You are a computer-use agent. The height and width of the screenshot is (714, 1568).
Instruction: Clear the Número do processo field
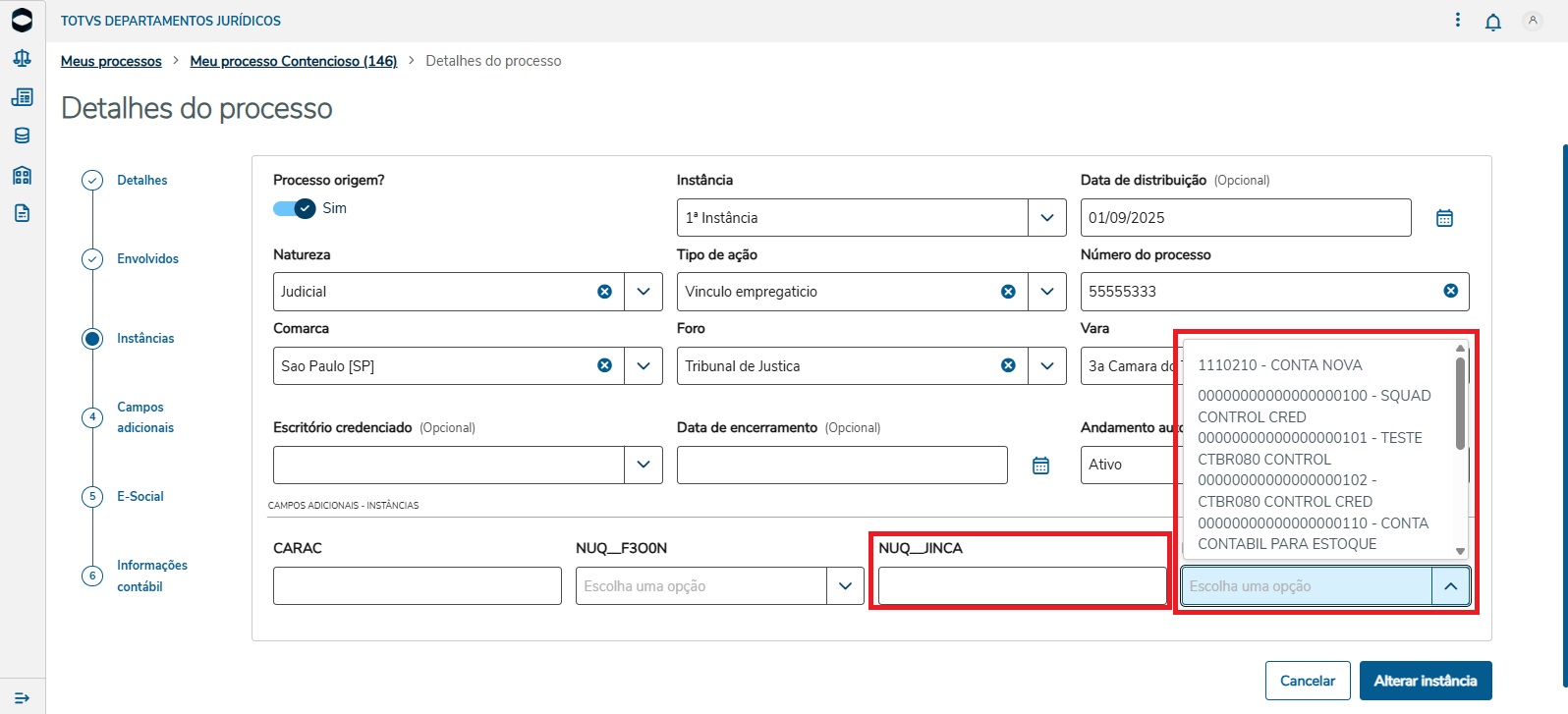tap(1450, 291)
